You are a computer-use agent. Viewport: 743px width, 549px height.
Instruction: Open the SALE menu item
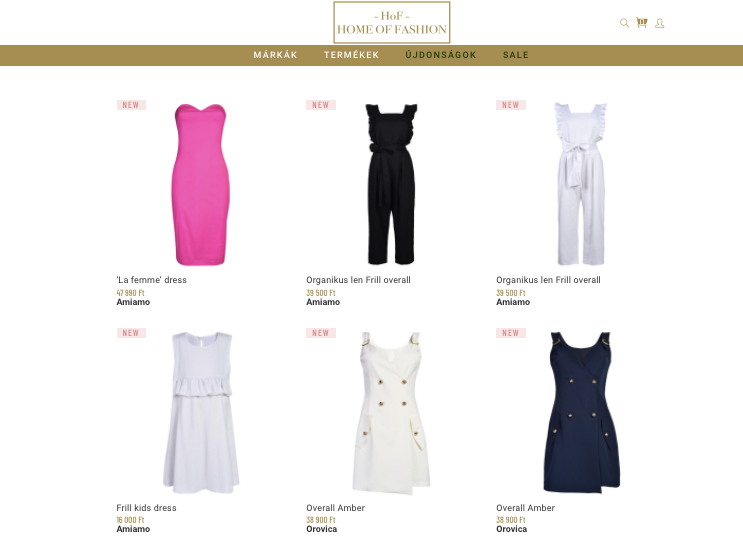[516, 55]
